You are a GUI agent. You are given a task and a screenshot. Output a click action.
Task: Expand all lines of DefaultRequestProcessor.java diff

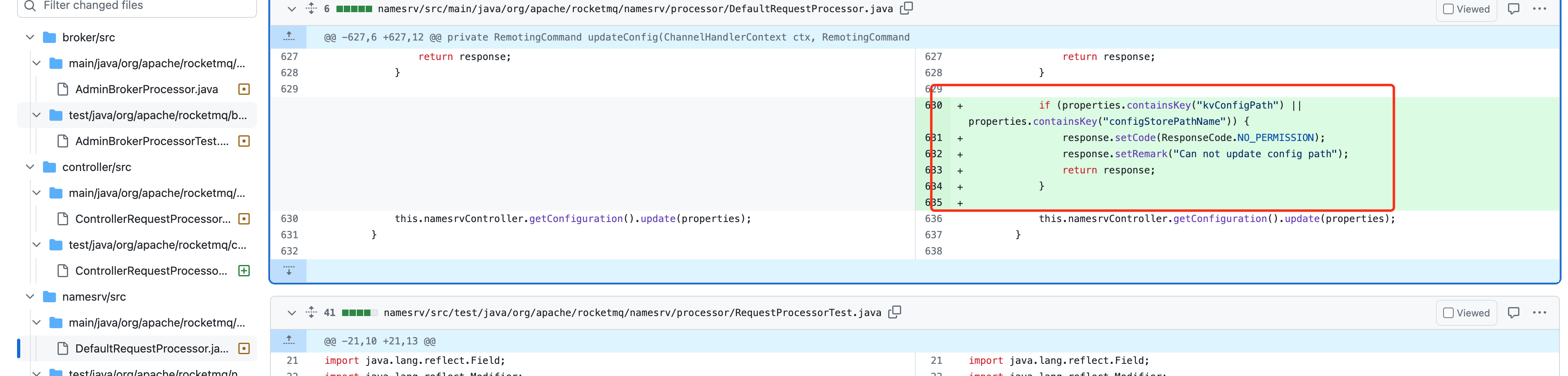coord(311,9)
